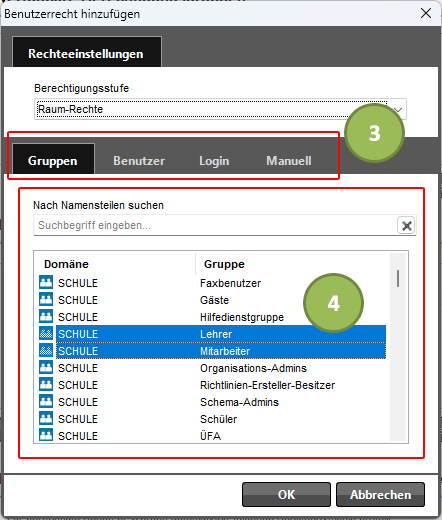Screen dimensions: 442x520
Task: Click the group icon in the Schüler row
Action: [x=46, y=418]
